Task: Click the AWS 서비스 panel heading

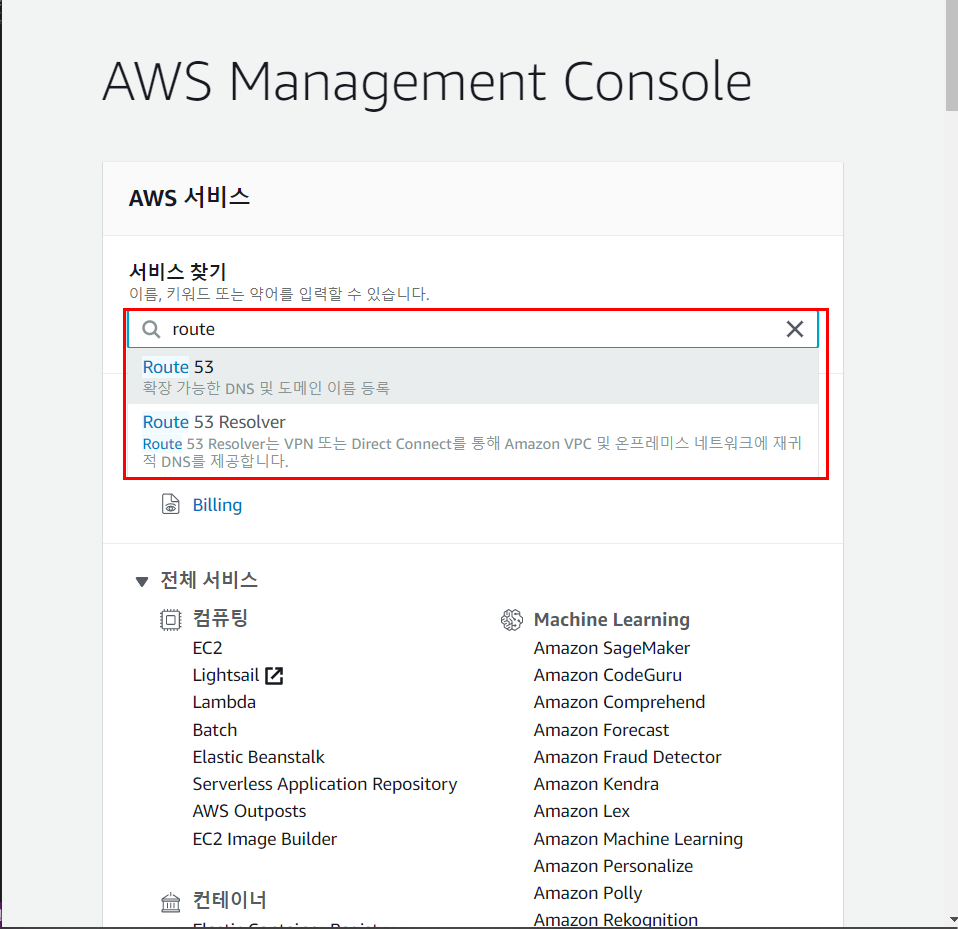Action: pos(189,198)
